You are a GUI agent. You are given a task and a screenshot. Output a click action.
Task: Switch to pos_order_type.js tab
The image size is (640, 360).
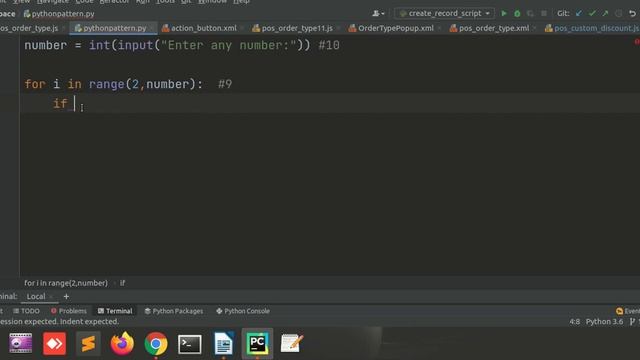tap(29, 28)
